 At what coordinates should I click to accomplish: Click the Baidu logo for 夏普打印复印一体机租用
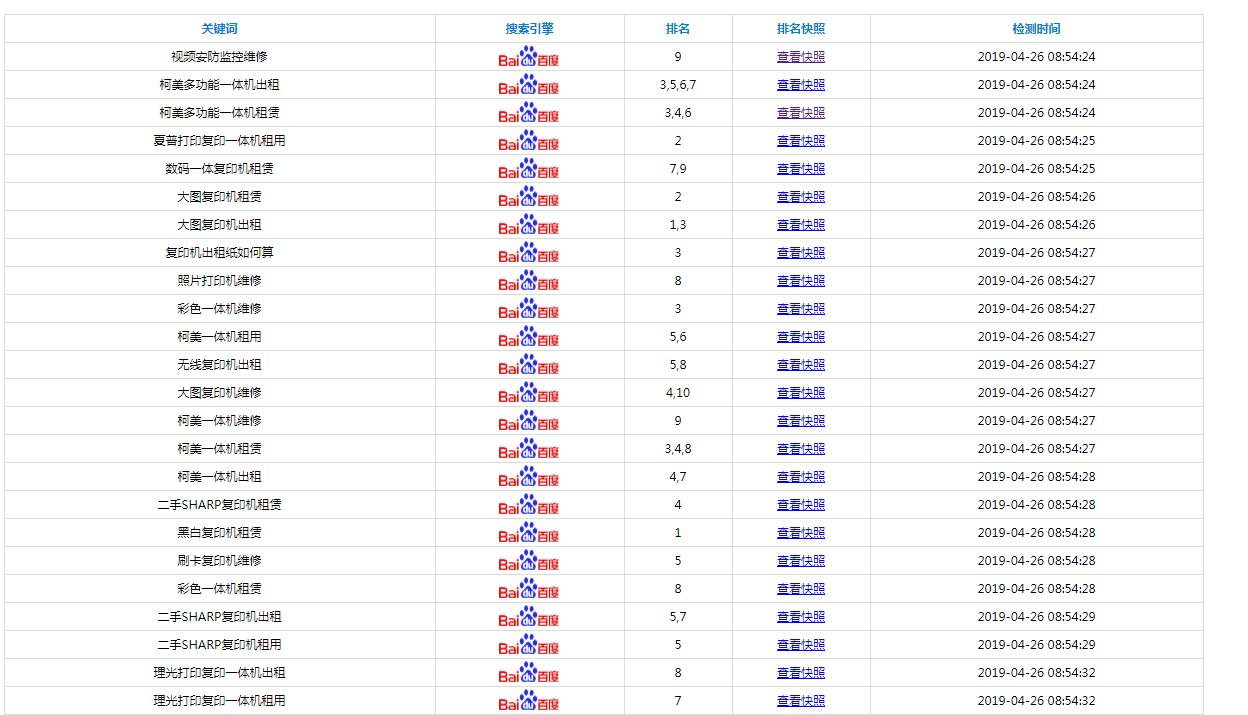point(529,142)
